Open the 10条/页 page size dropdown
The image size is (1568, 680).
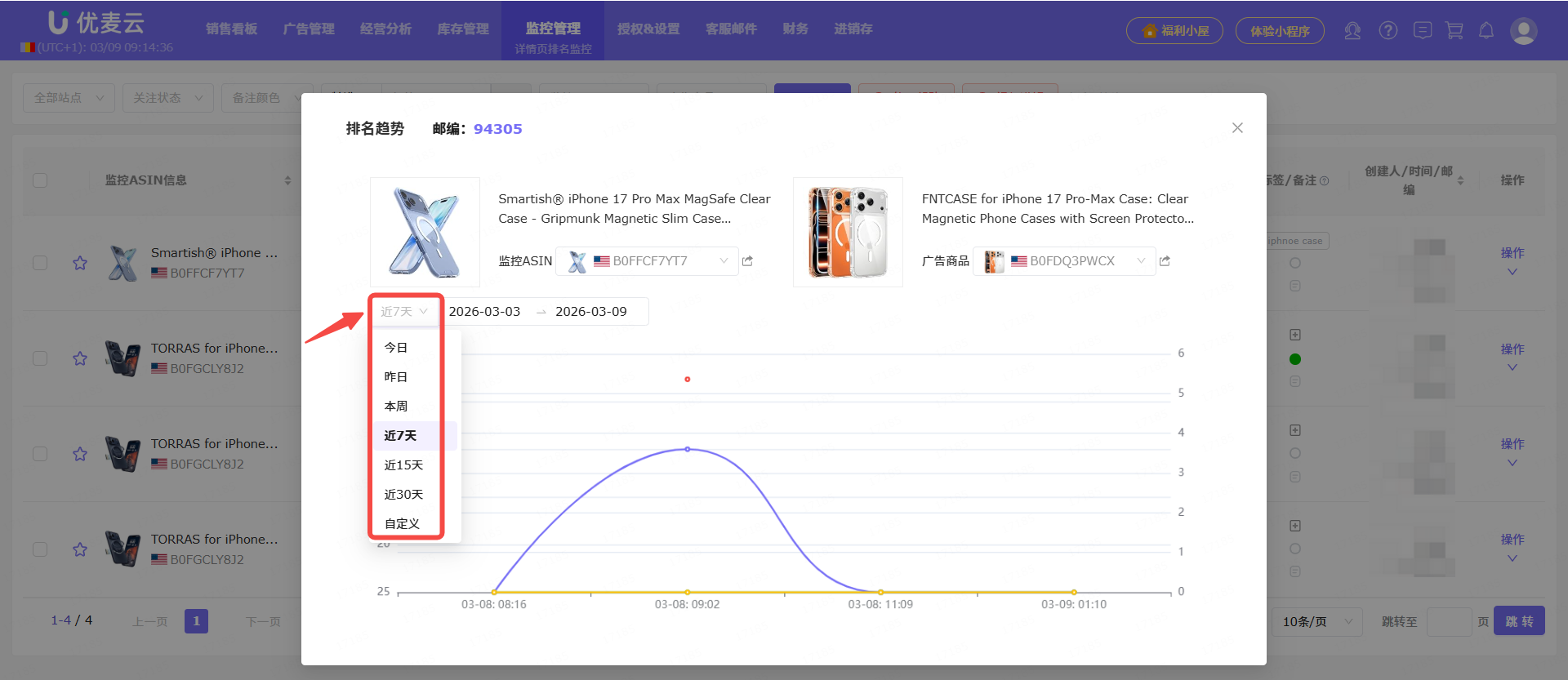tap(1316, 622)
